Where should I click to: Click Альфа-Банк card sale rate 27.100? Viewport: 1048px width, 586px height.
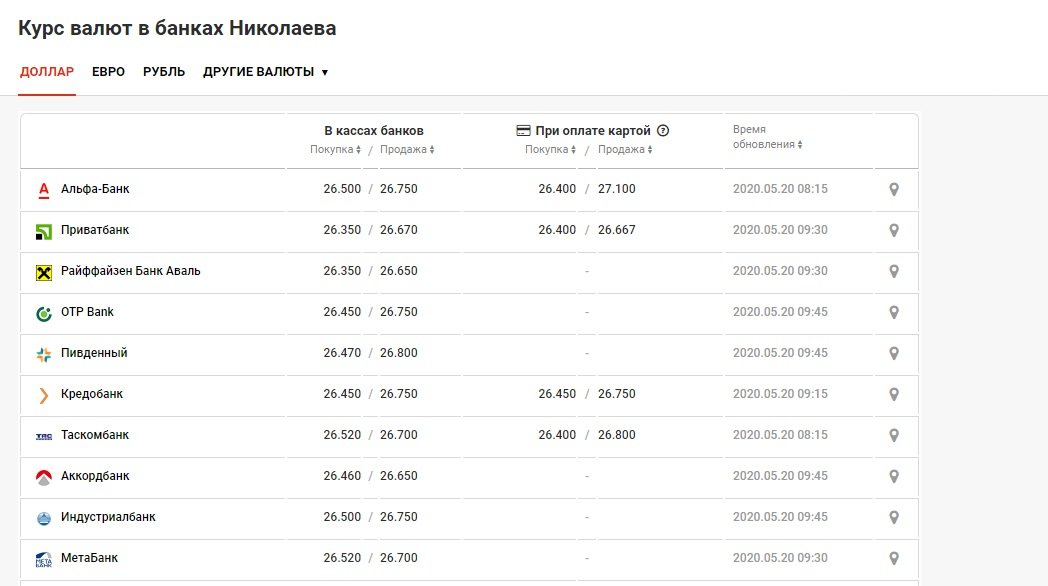pyautogui.click(x=616, y=189)
